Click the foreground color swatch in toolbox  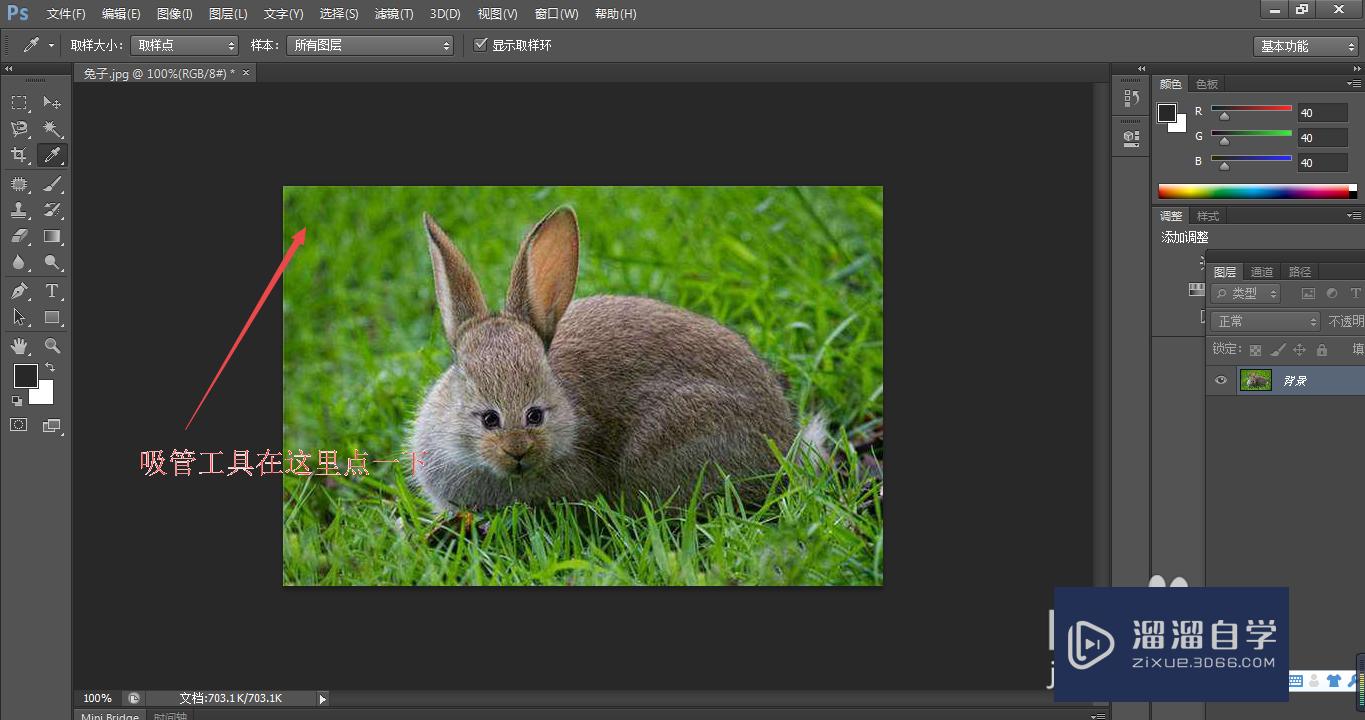pos(25,376)
